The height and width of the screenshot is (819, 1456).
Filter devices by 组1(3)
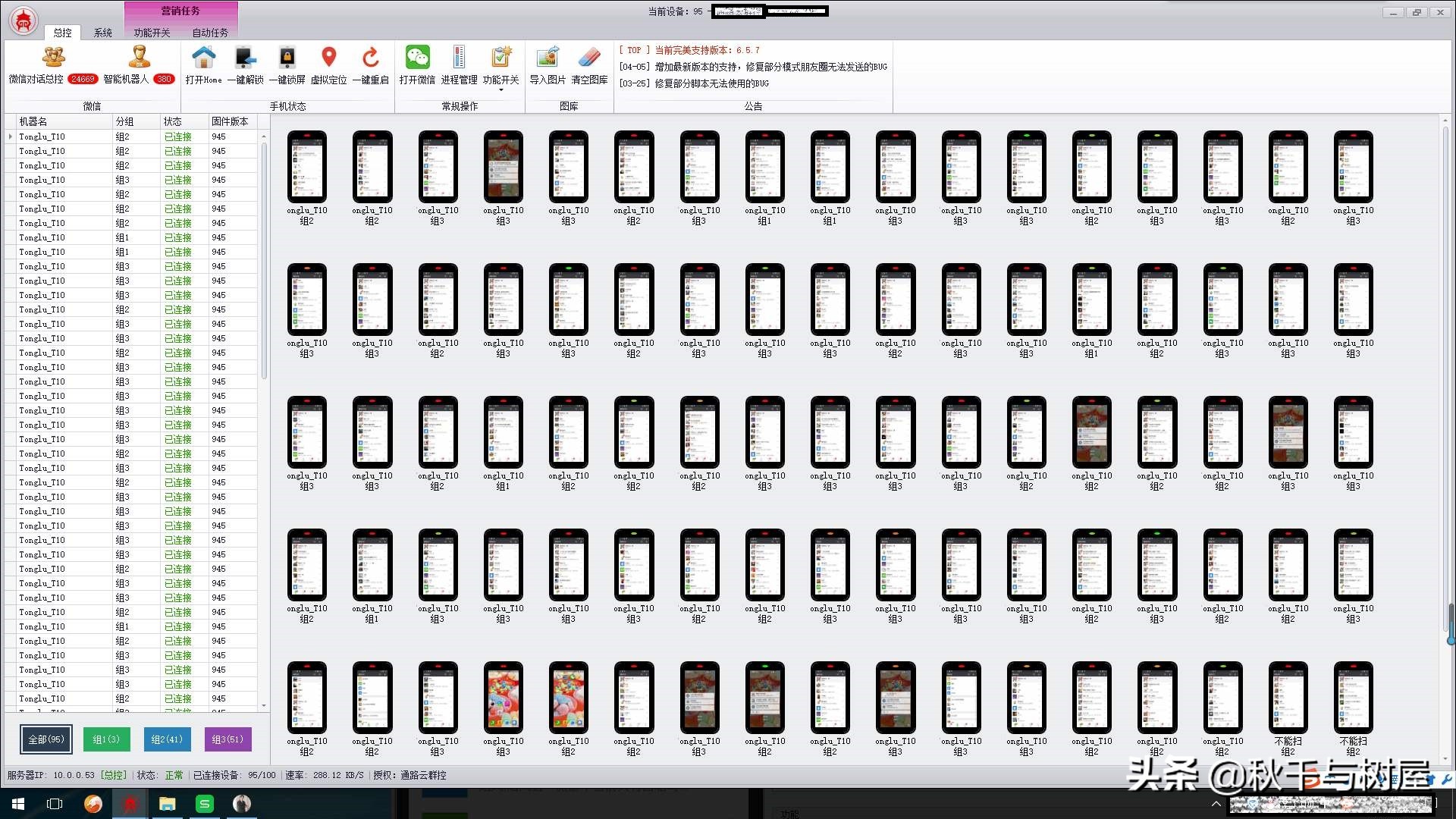pyautogui.click(x=106, y=739)
